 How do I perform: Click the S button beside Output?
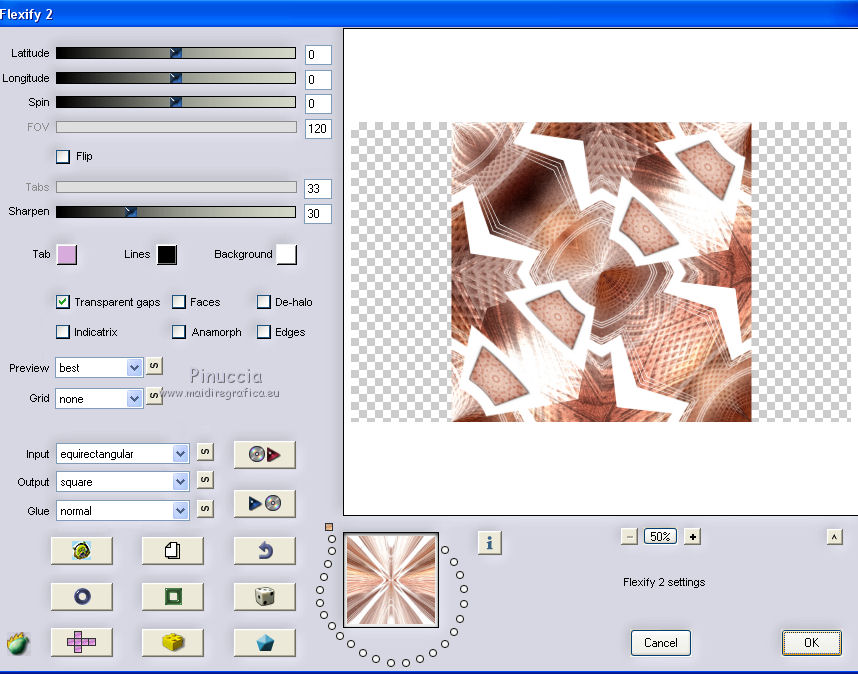205,480
